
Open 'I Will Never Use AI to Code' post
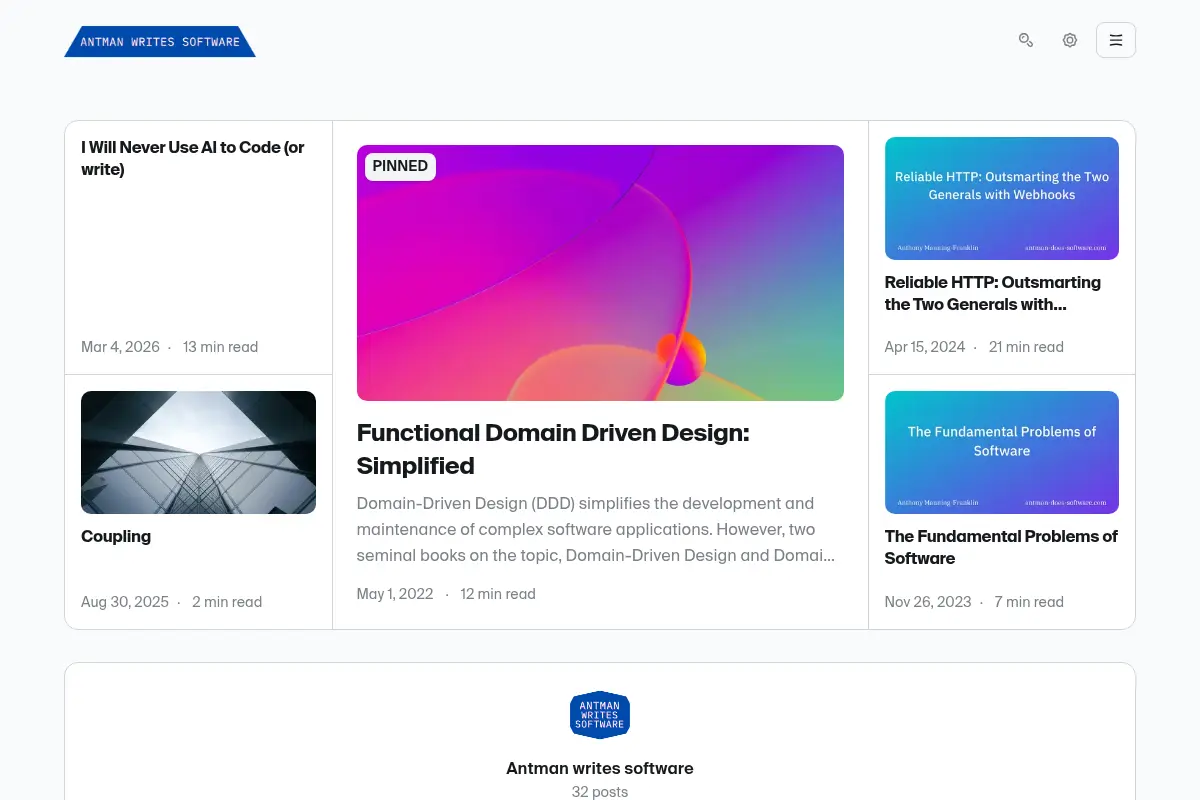coord(193,158)
